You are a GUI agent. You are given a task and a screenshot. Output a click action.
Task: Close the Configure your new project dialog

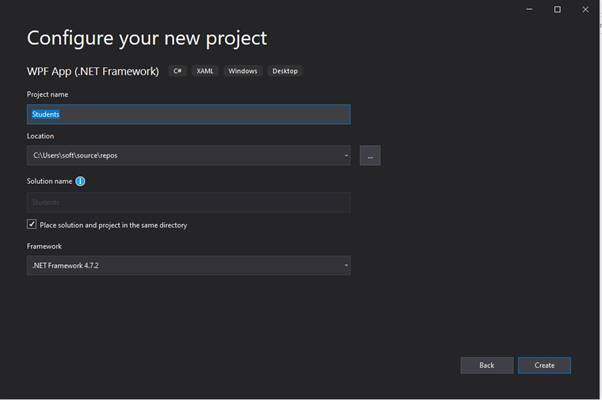(x=585, y=9)
